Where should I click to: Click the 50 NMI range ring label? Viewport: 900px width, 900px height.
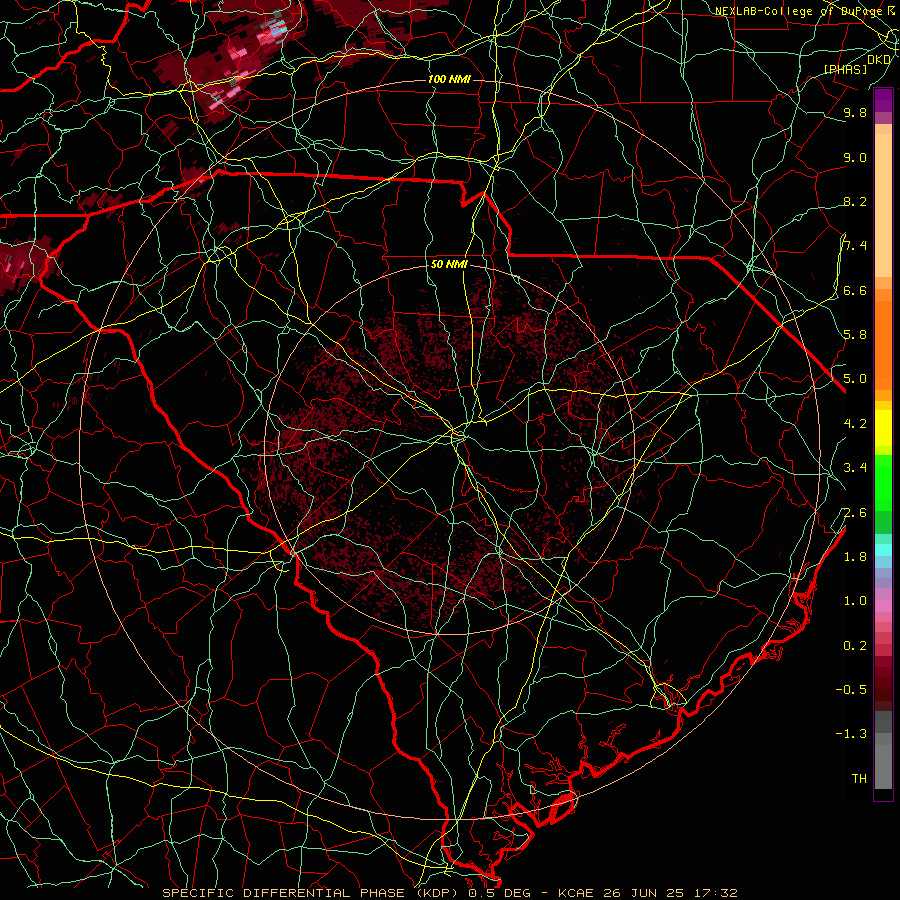(x=449, y=265)
